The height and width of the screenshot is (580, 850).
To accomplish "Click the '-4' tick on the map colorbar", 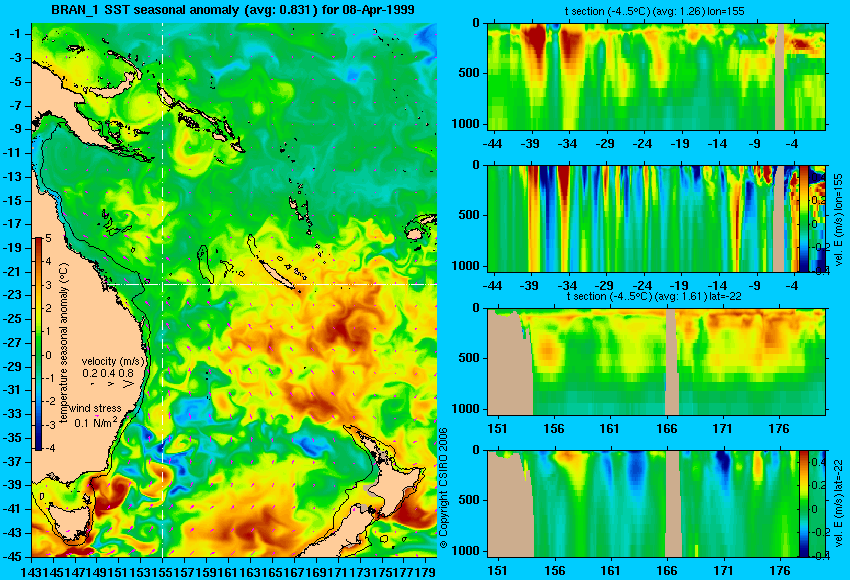I will pyautogui.click(x=48, y=448).
